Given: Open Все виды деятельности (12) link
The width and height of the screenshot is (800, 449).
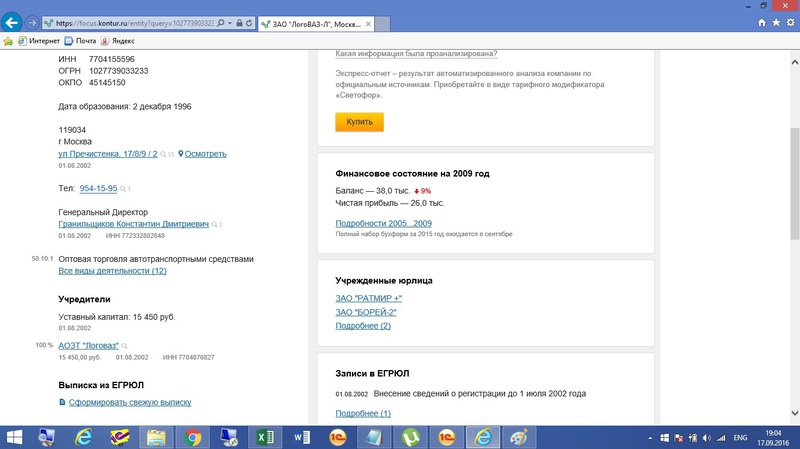Looking at the screenshot, I should (x=112, y=271).
